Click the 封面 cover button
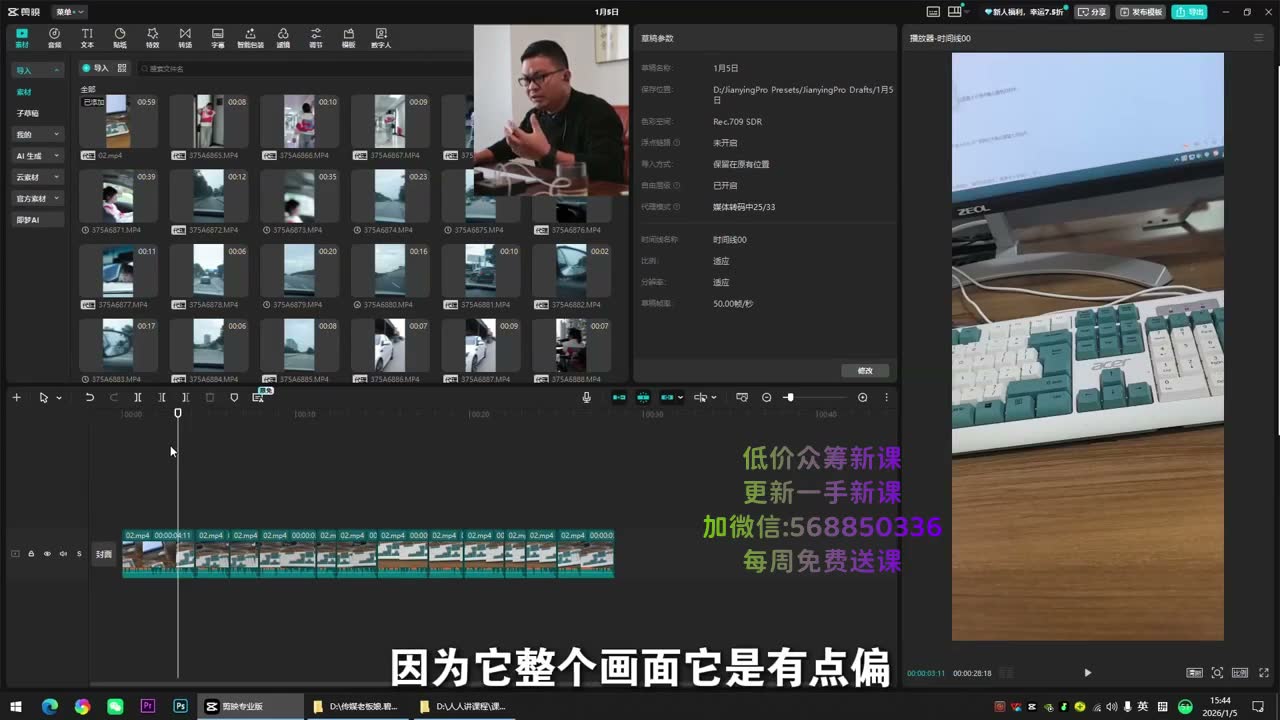The image size is (1280, 720). tap(104, 554)
